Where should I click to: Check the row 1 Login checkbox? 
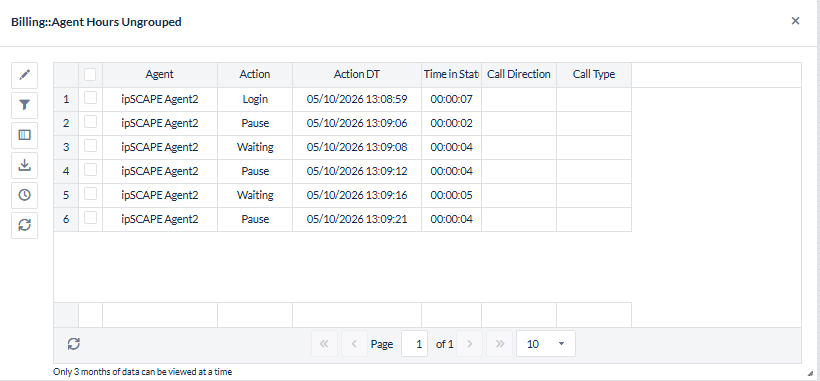click(90, 98)
